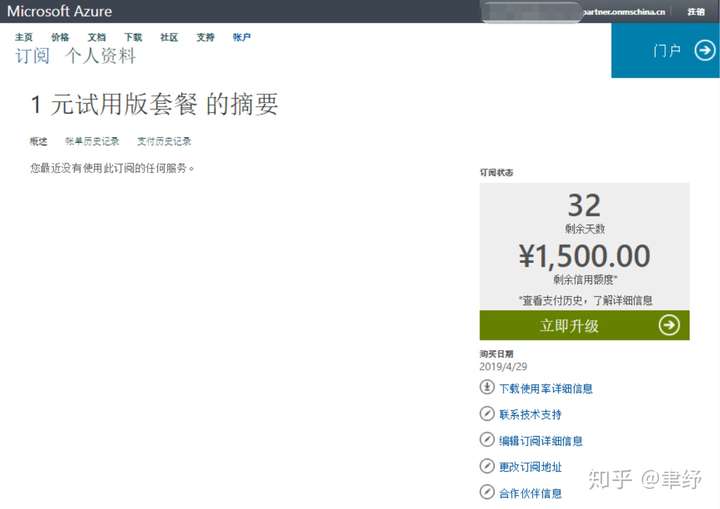
Task: Select the 支付历史记录 tab
Action: coord(164,141)
